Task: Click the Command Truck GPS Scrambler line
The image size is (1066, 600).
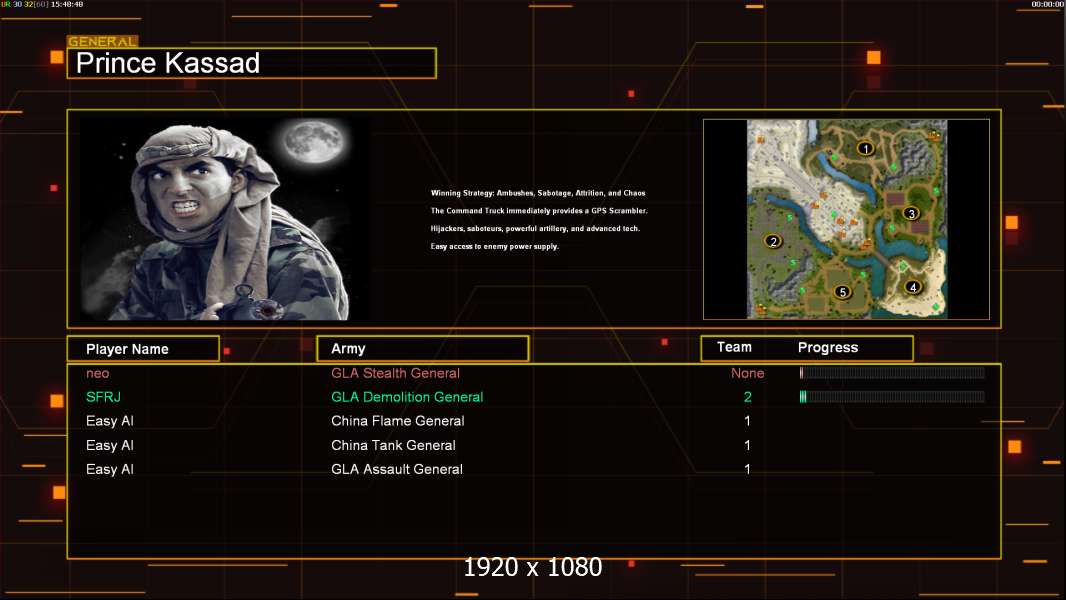Action: click(539, 211)
